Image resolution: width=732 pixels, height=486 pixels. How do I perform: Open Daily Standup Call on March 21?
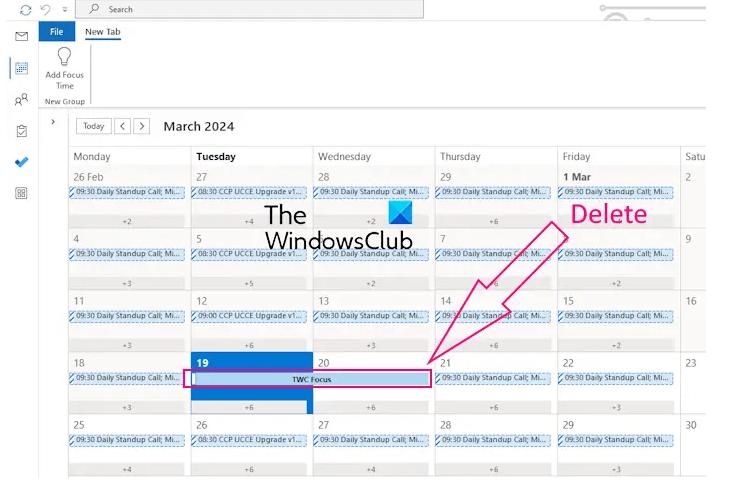tap(493, 378)
